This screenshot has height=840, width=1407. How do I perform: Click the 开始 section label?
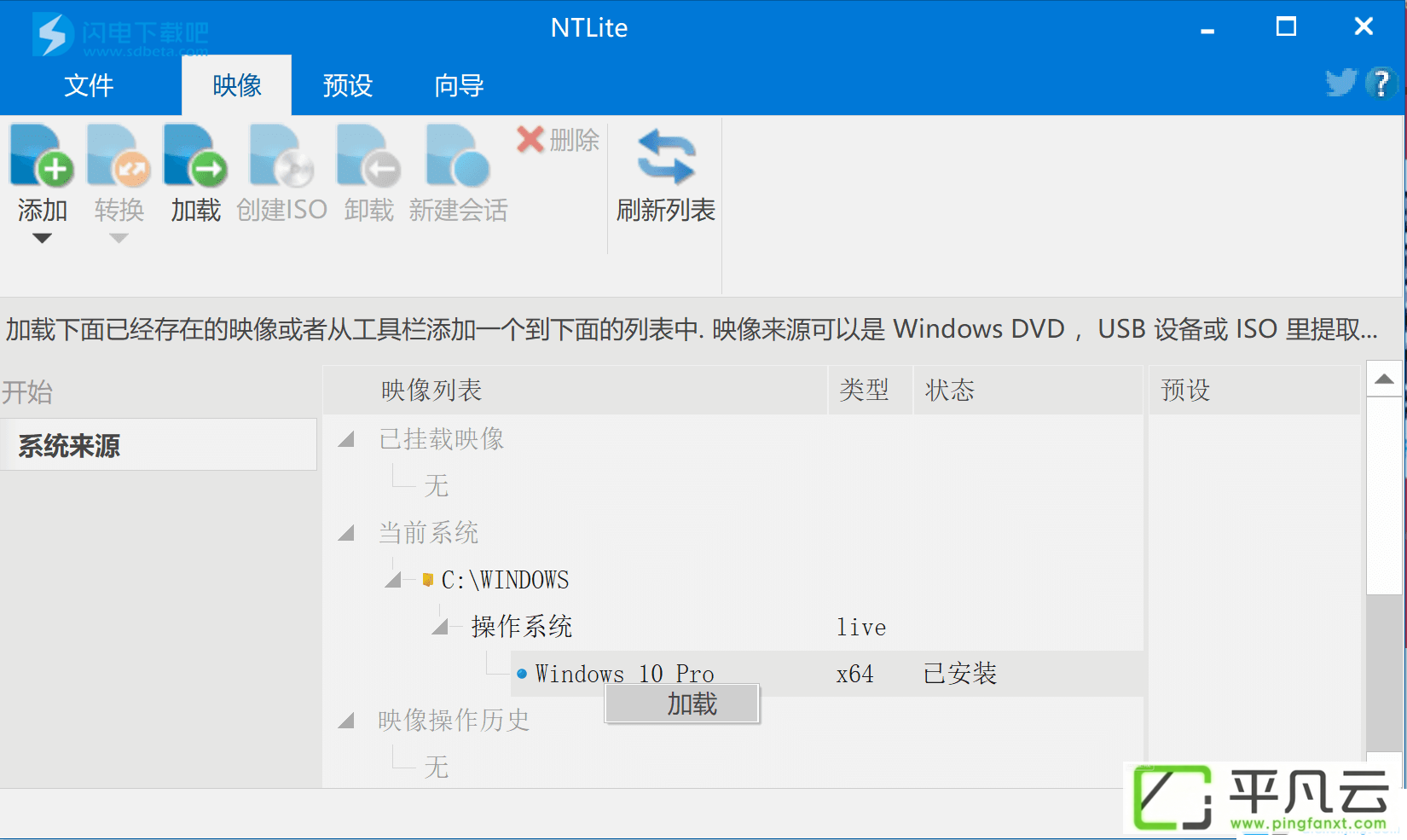click(27, 392)
